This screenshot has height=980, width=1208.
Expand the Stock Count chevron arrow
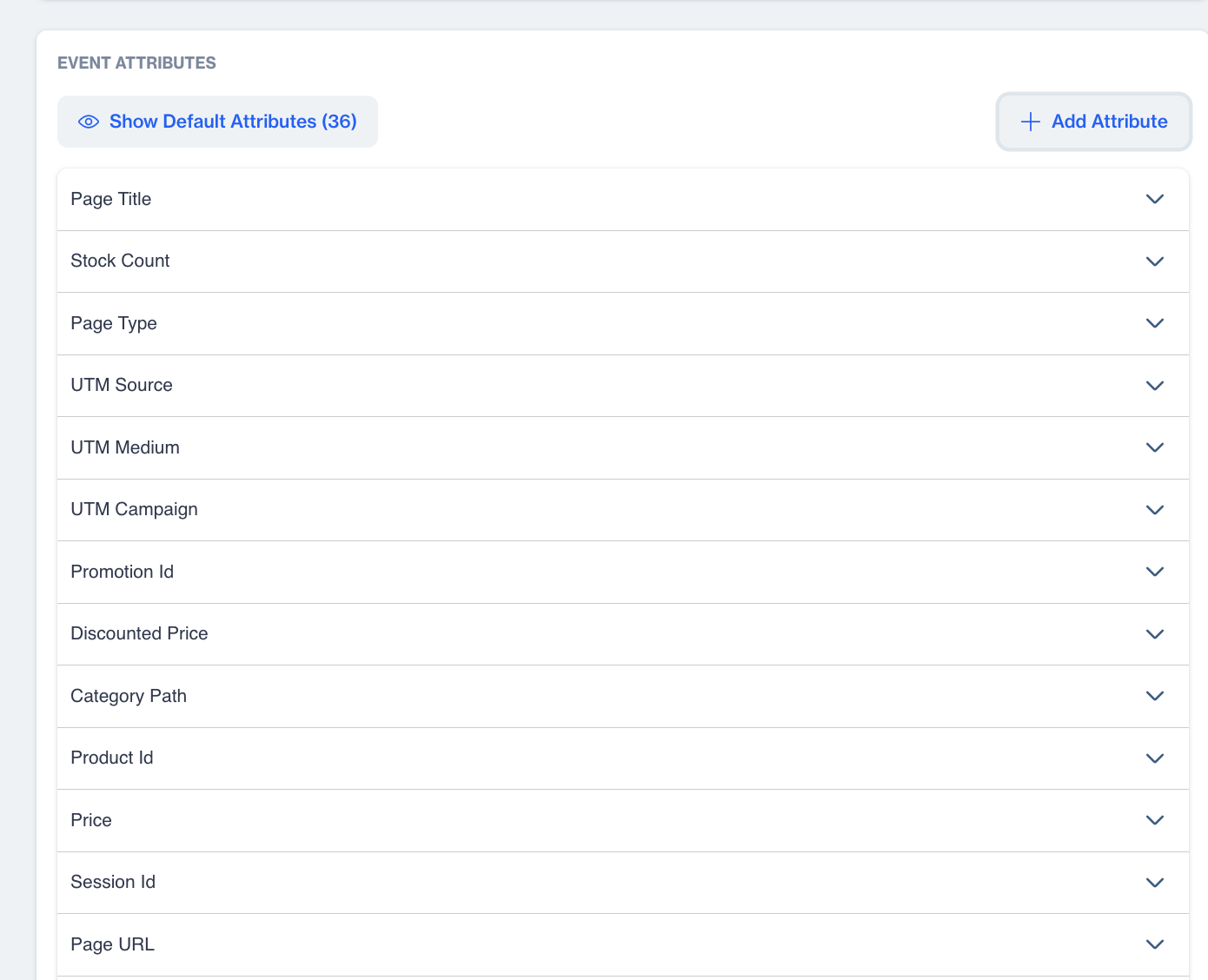click(1154, 262)
